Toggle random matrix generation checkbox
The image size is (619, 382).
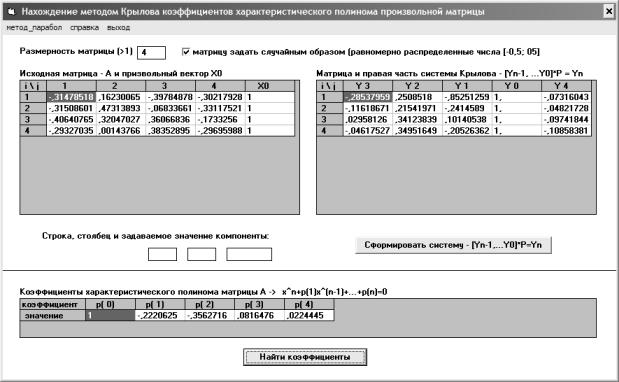pos(186,52)
